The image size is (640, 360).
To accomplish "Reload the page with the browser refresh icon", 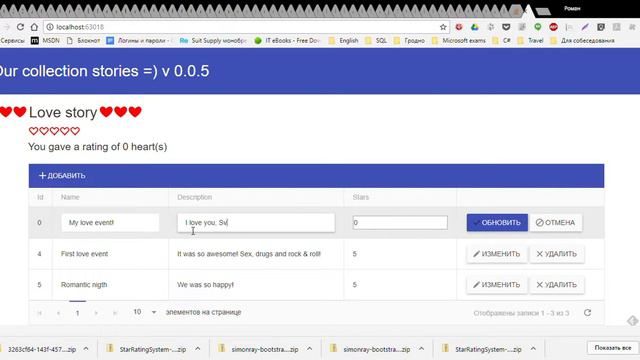I will (x=20, y=27).
